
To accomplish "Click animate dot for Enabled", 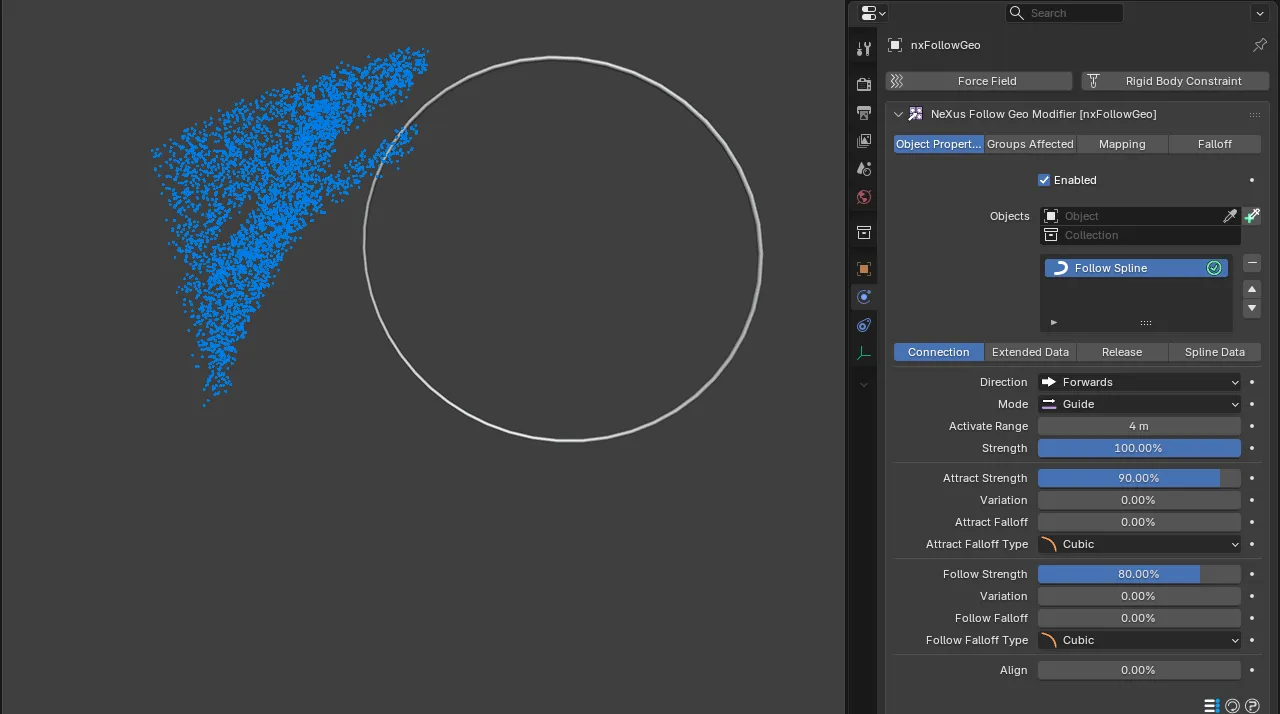I will click(x=1252, y=180).
